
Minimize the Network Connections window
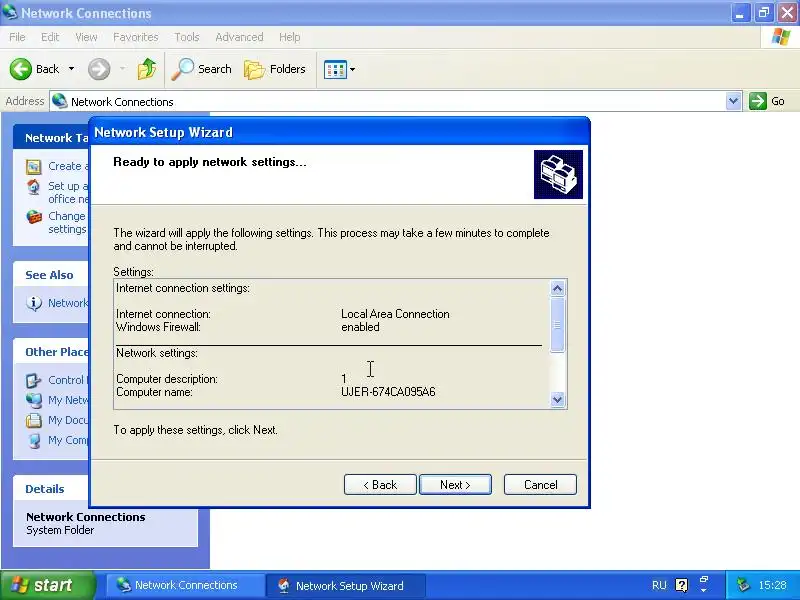[x=740, y=13]
